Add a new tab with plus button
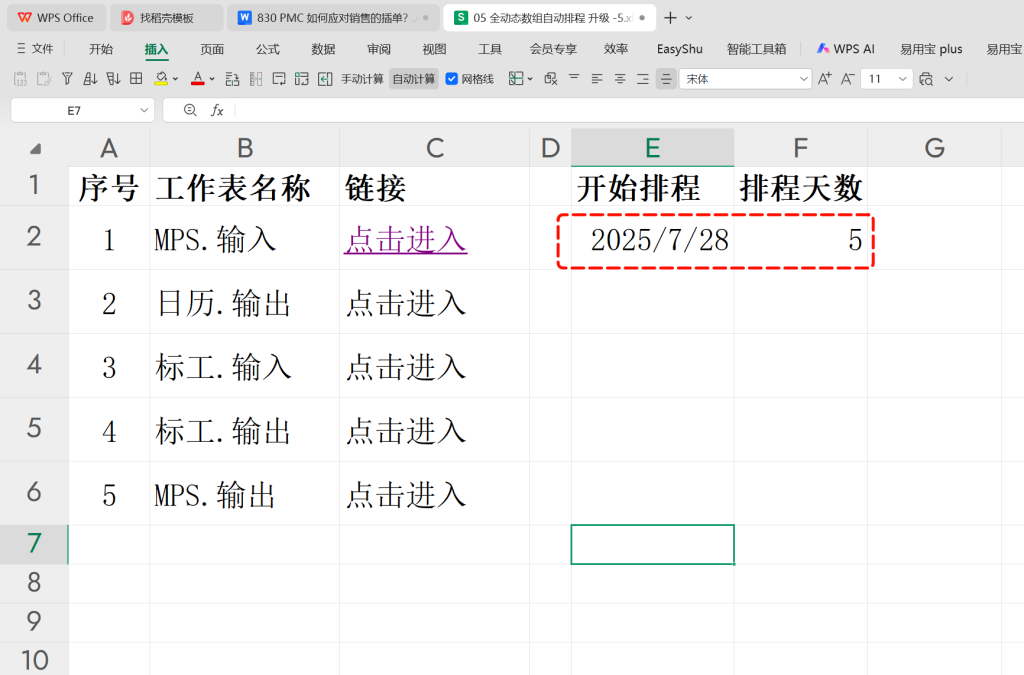Viewport: 1024px width, 675px height. (x=670, y=18)
